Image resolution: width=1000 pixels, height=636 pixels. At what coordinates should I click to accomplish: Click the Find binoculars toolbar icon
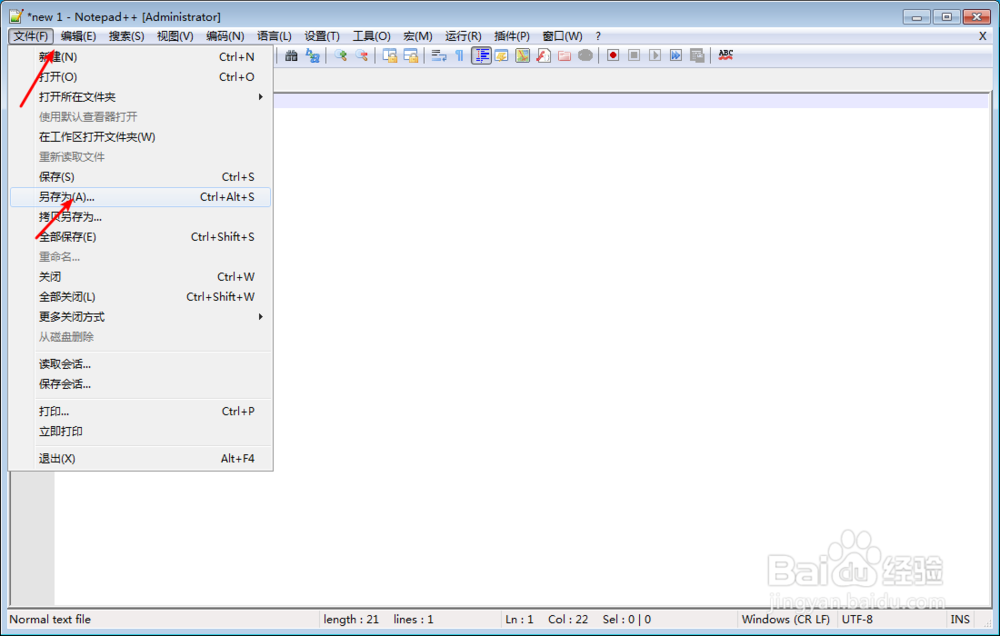click(x=291, y=55)
